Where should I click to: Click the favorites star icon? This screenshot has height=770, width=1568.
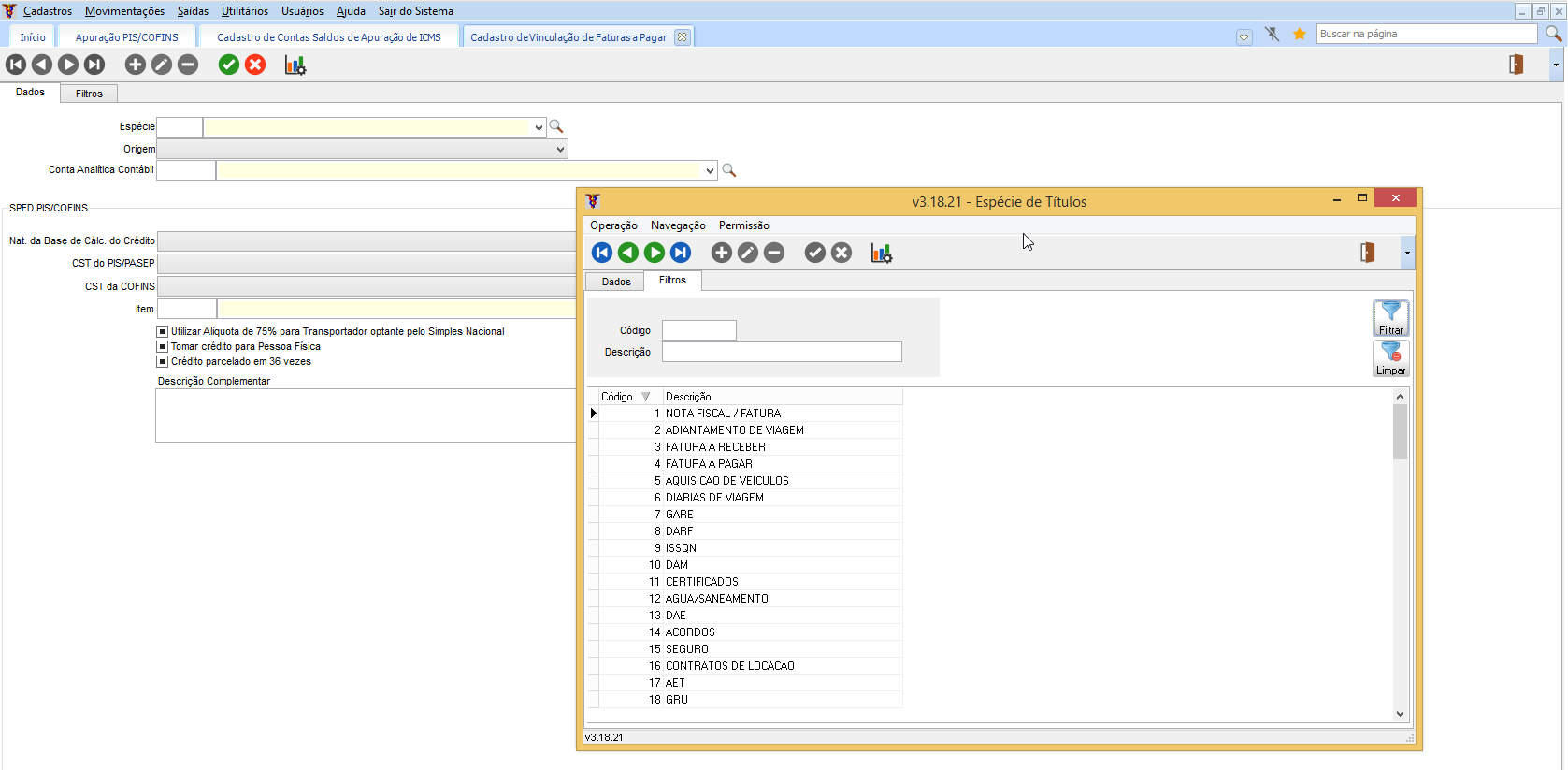click(1299, 35)
